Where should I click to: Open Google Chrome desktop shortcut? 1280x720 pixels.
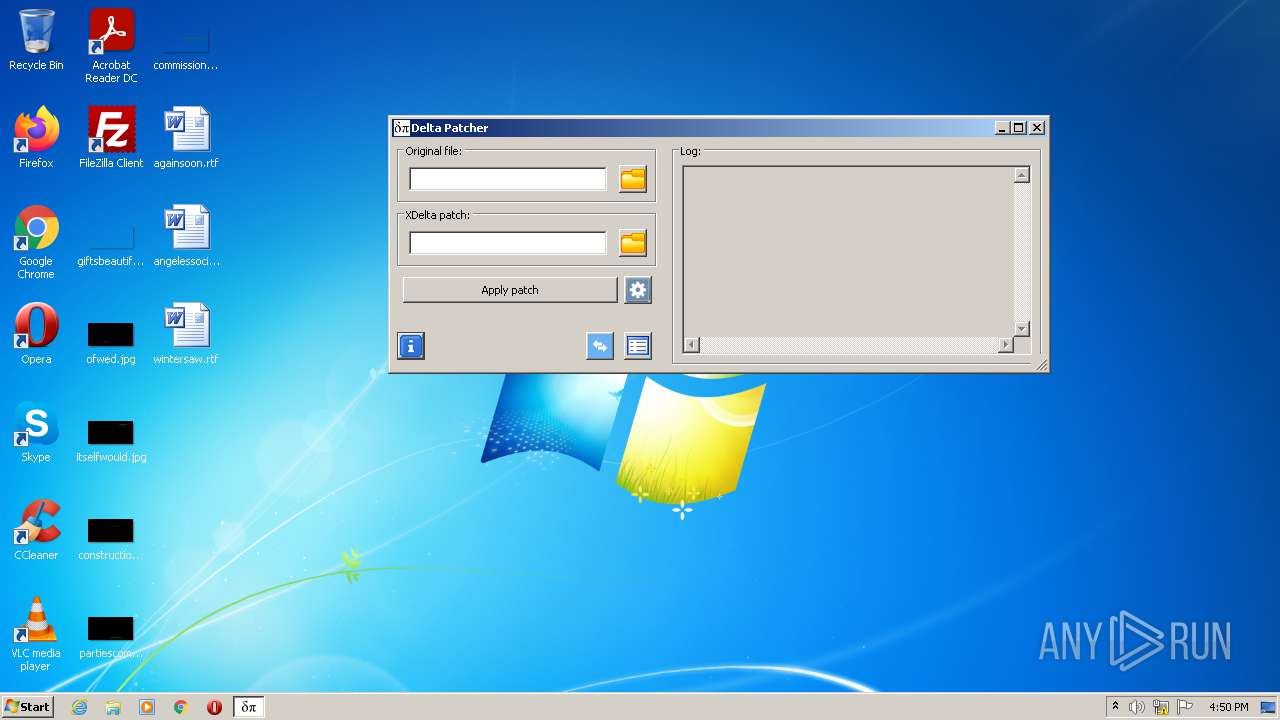(36, 242)
